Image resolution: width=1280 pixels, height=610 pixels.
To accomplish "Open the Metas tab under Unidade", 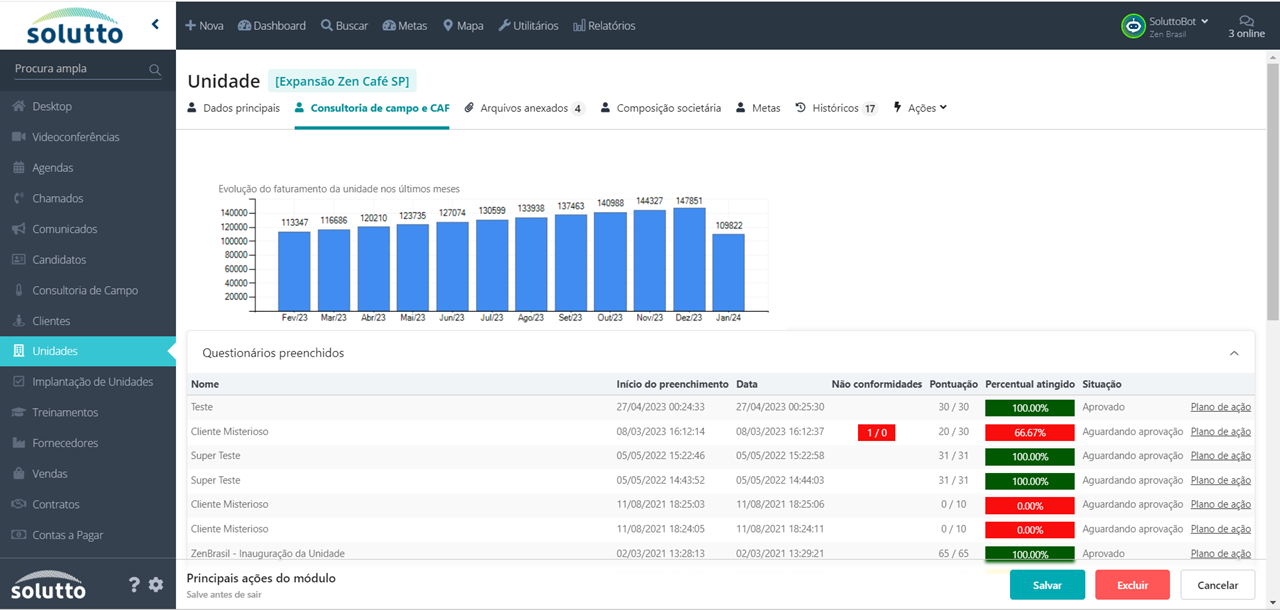I will 758,108.
